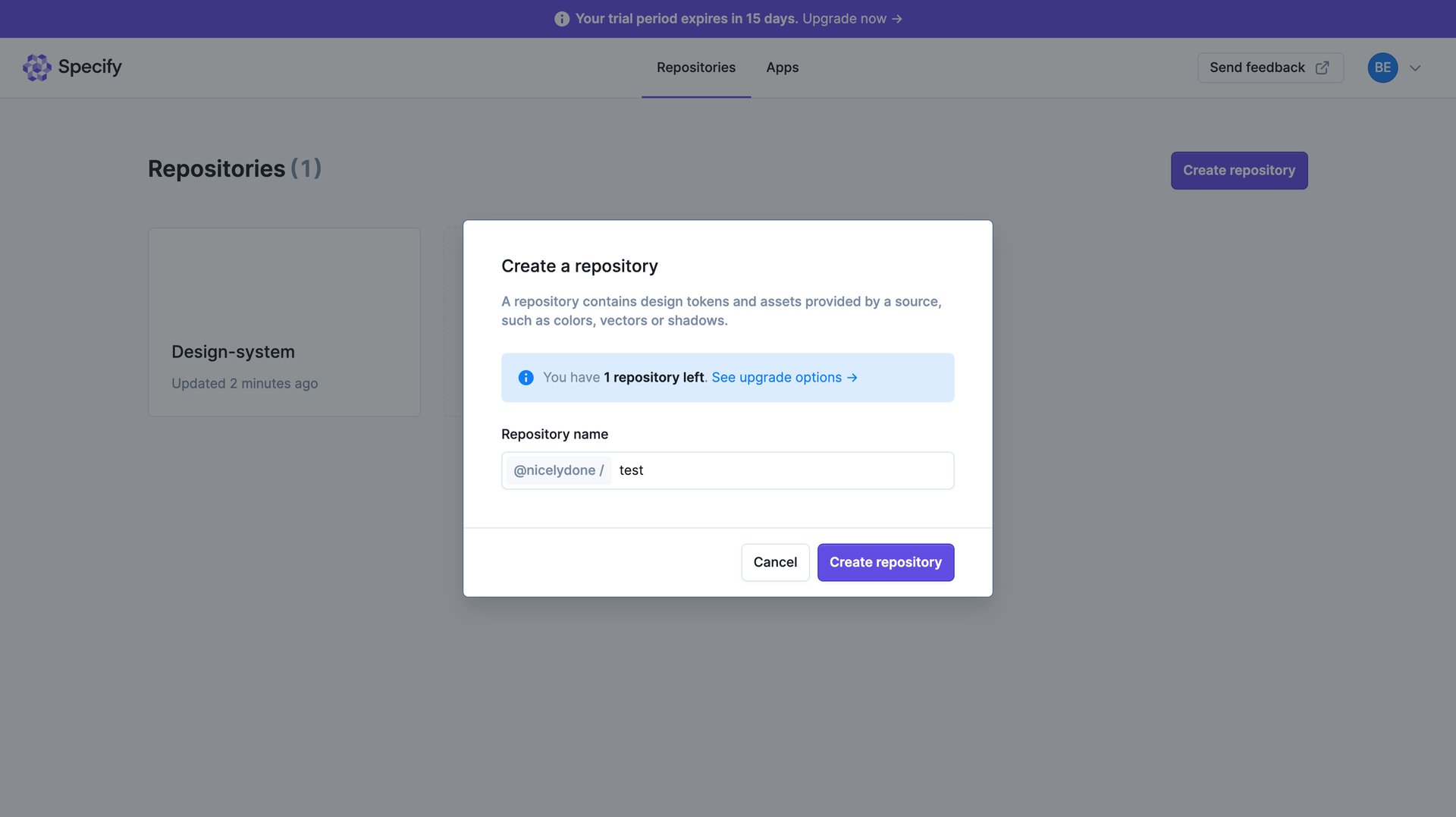Click Send feedback
Image resolution: width=1456 pixels, height=817 pixels.
1257,68
